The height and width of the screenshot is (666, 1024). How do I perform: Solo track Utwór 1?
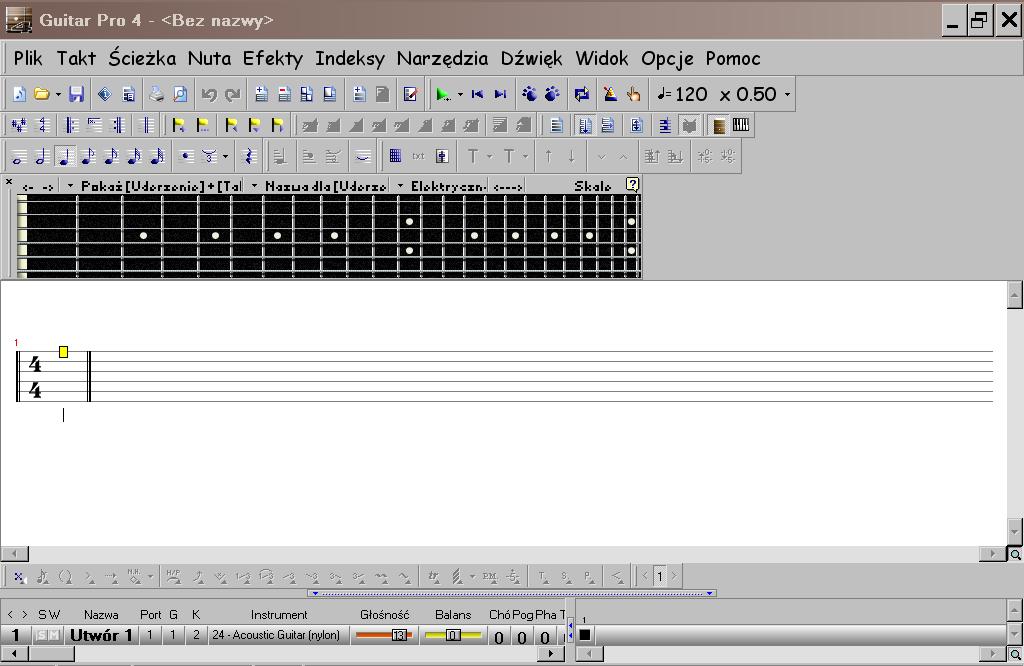tap(42, 635)
